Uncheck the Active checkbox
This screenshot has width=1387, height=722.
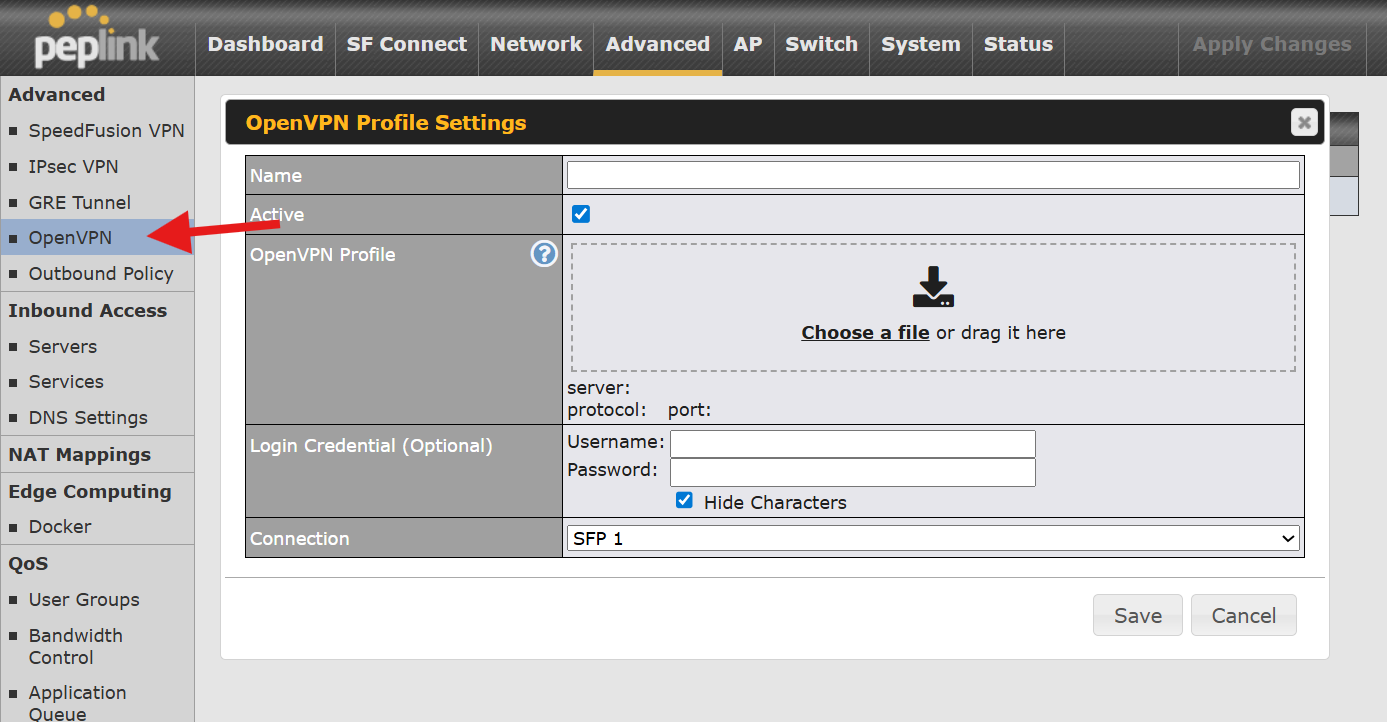tap(580, 214)
